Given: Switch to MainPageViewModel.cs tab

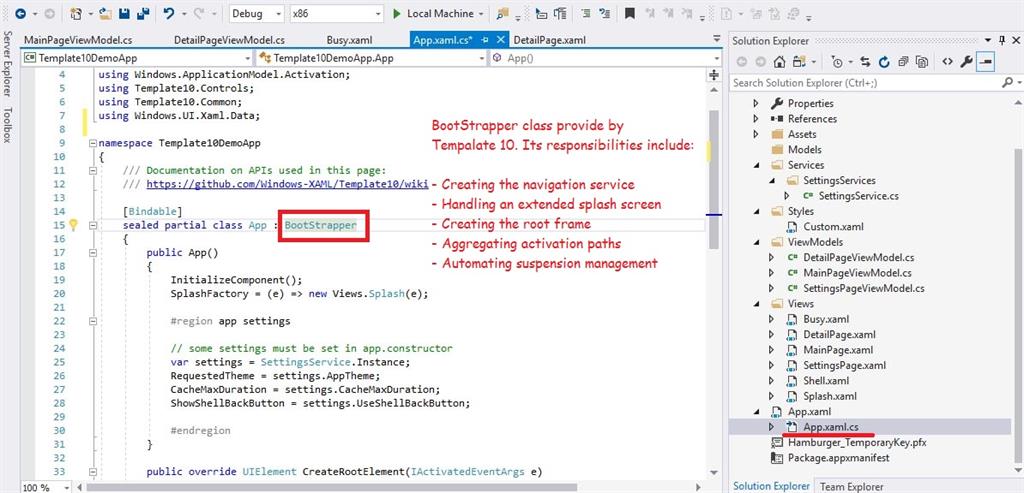Looking at the screenshot, I should point(78,40).
